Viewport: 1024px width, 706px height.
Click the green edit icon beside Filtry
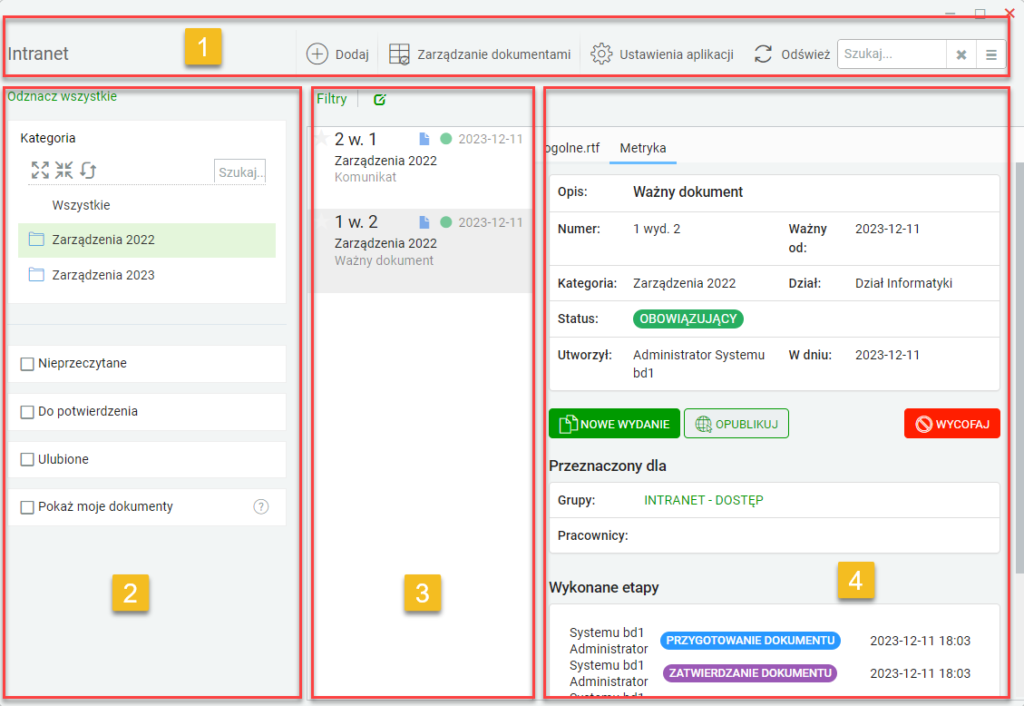[x=379, y=99]
